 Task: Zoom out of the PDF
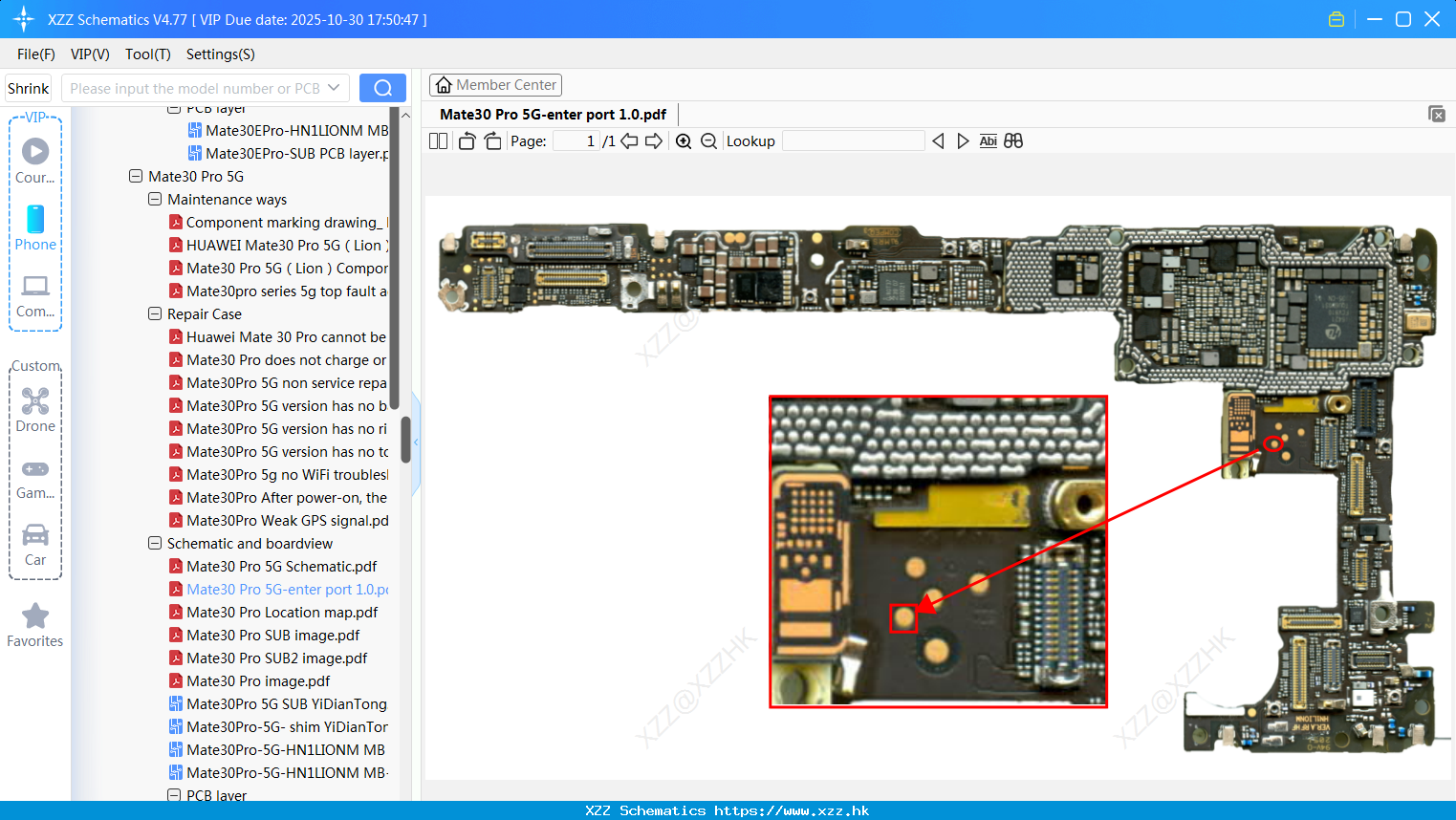[708, 140]
